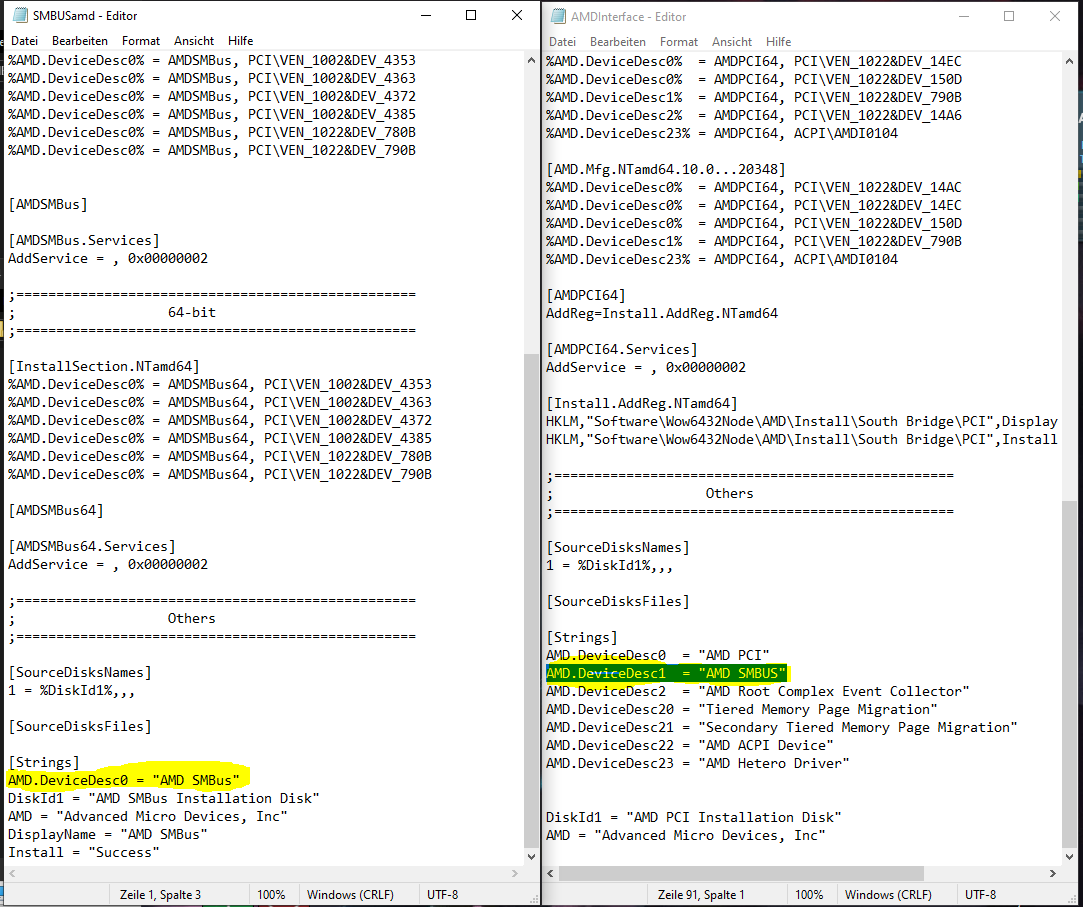1083x907 pixels.
Task: Click UTF-8 encoding status in SMBUSamd window
Action: [x=442, y=895]
